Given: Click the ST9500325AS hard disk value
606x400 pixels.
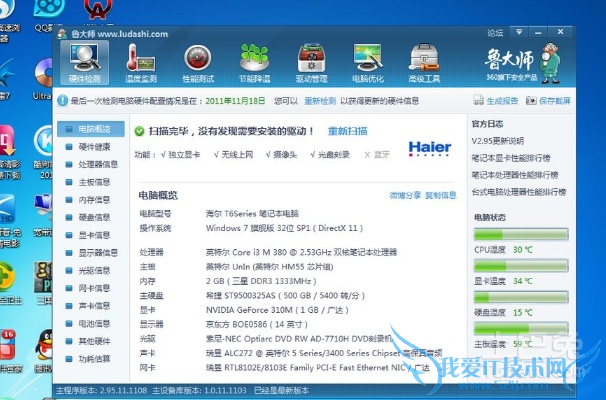Looking at the screenshot, I should 285,296.
